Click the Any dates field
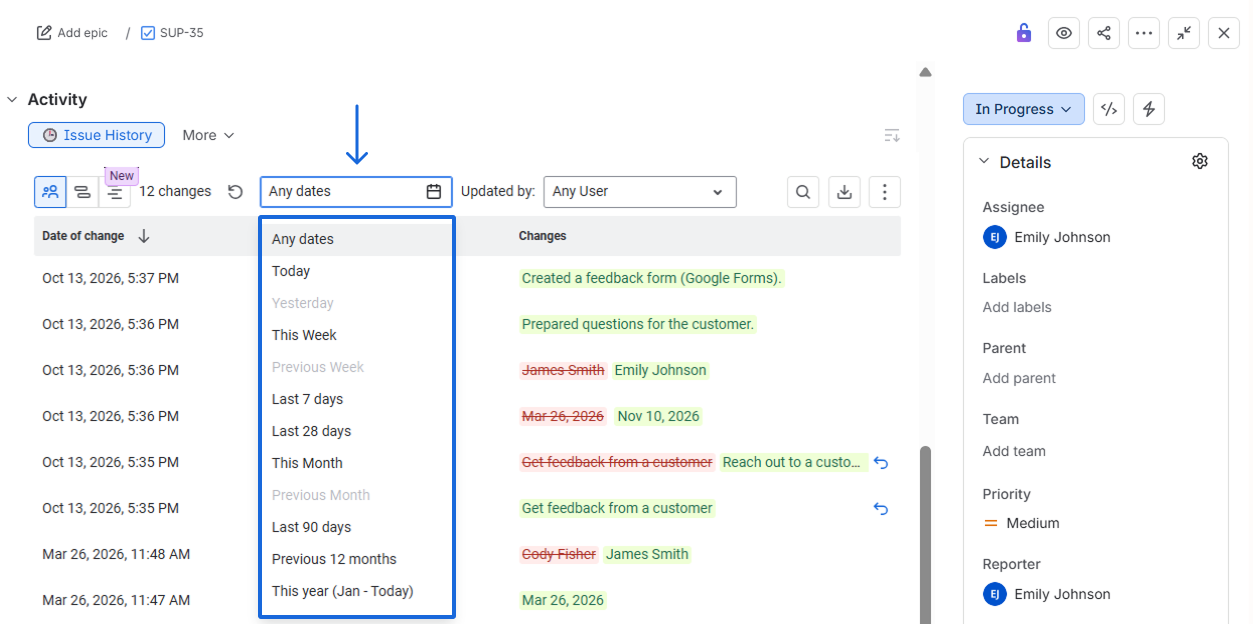1253x624 pixels. point(356,191)
